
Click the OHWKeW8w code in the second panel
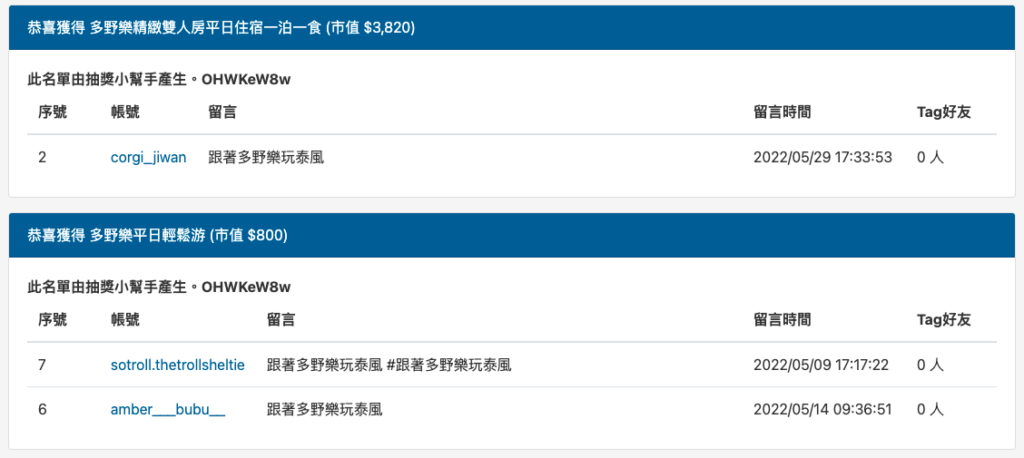tap(246, 287)
